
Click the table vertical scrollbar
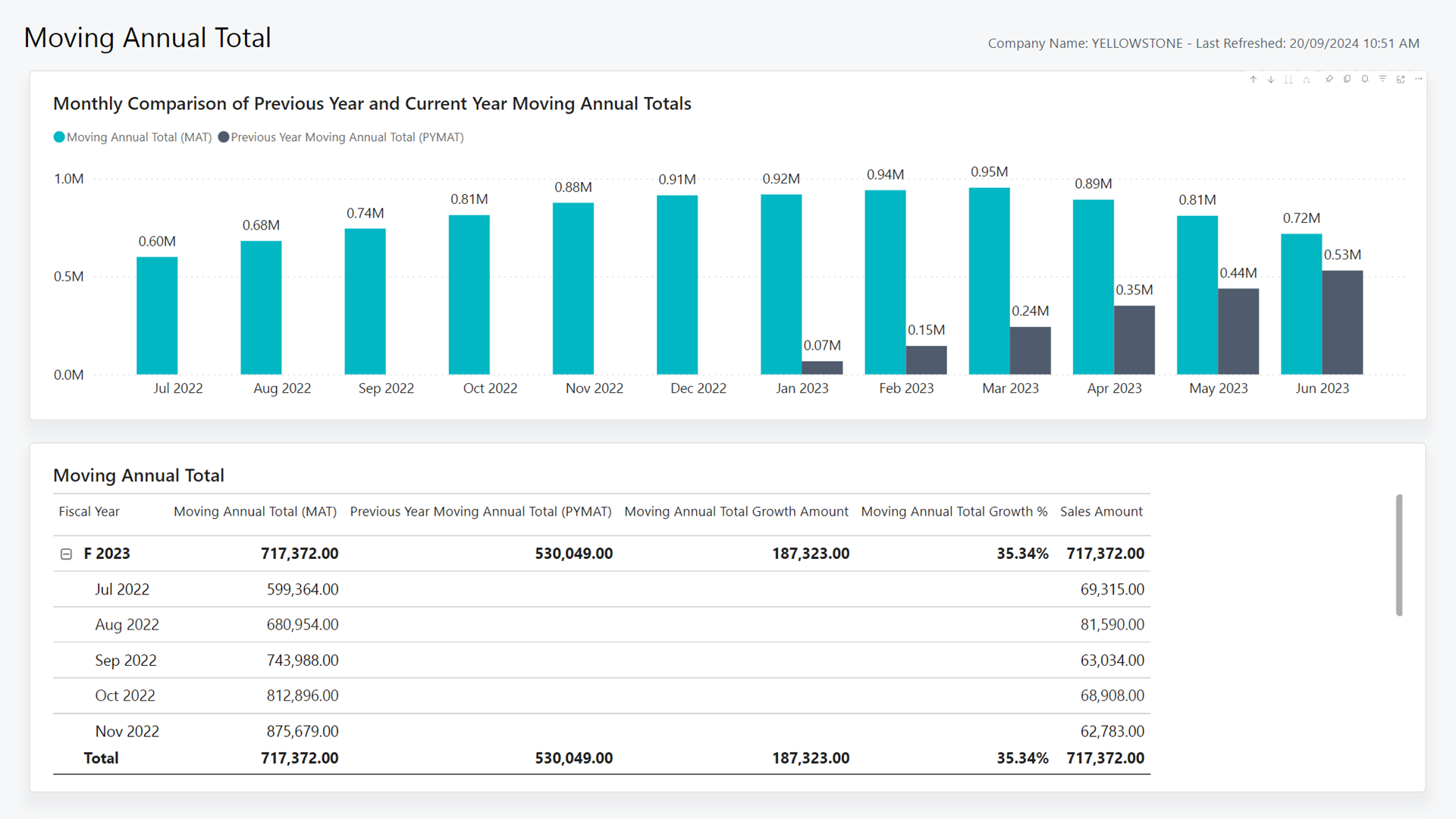[1399, 555]
